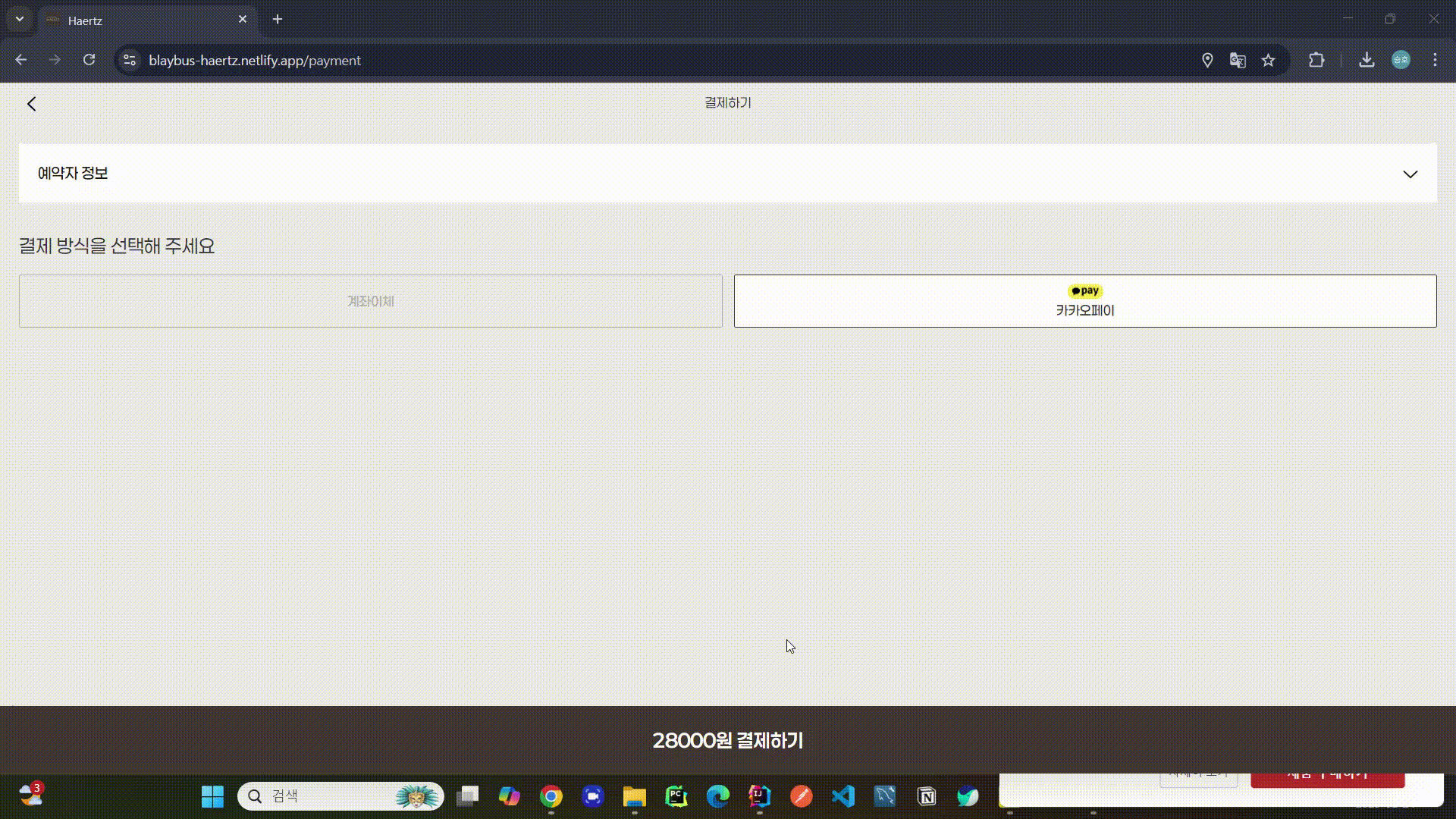This screenshot has height=819, width=1456.
Task: Switch to the Haertz tab
Action: pos(136,20)
